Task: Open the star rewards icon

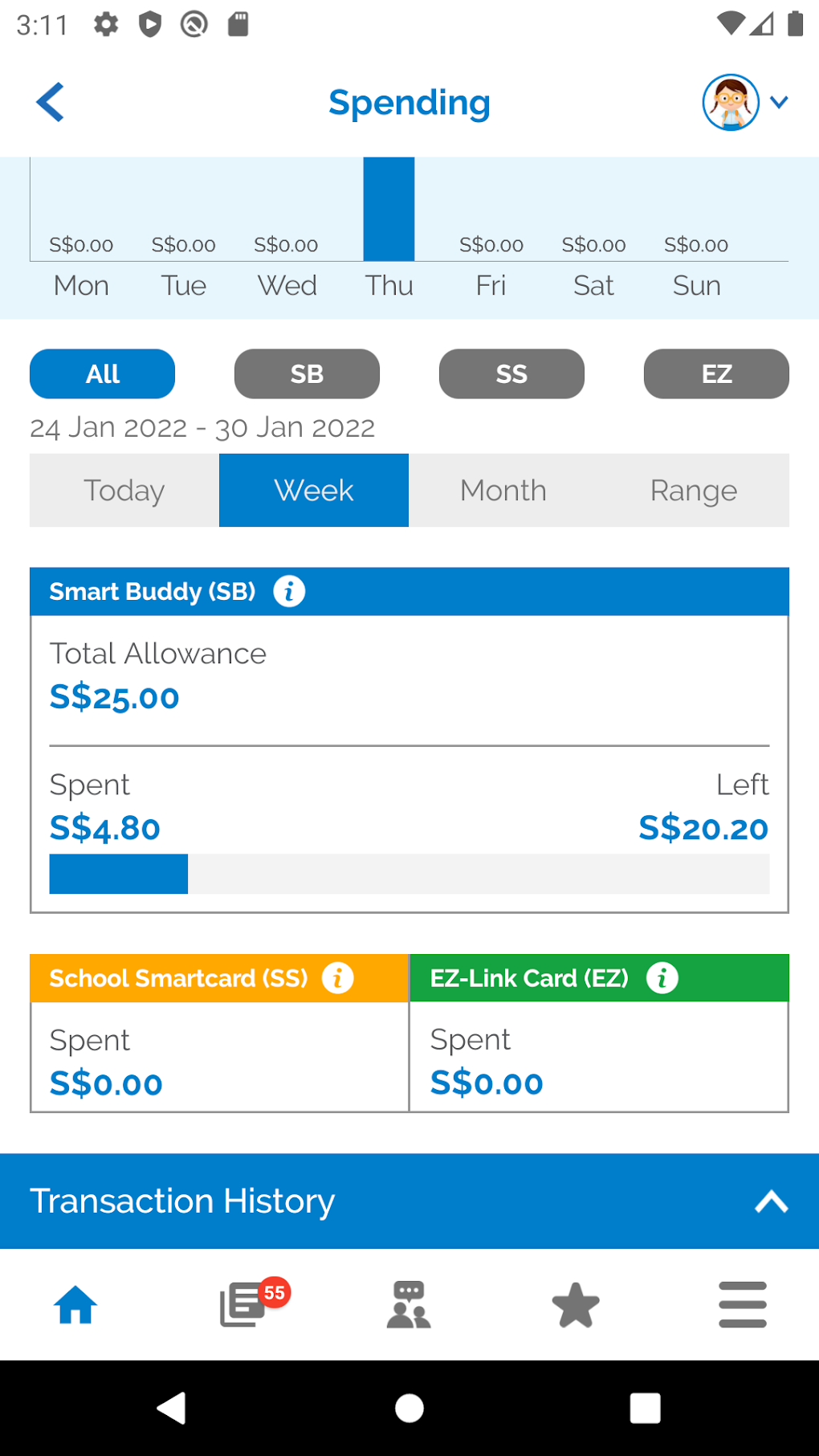Action: [576, 1304]
